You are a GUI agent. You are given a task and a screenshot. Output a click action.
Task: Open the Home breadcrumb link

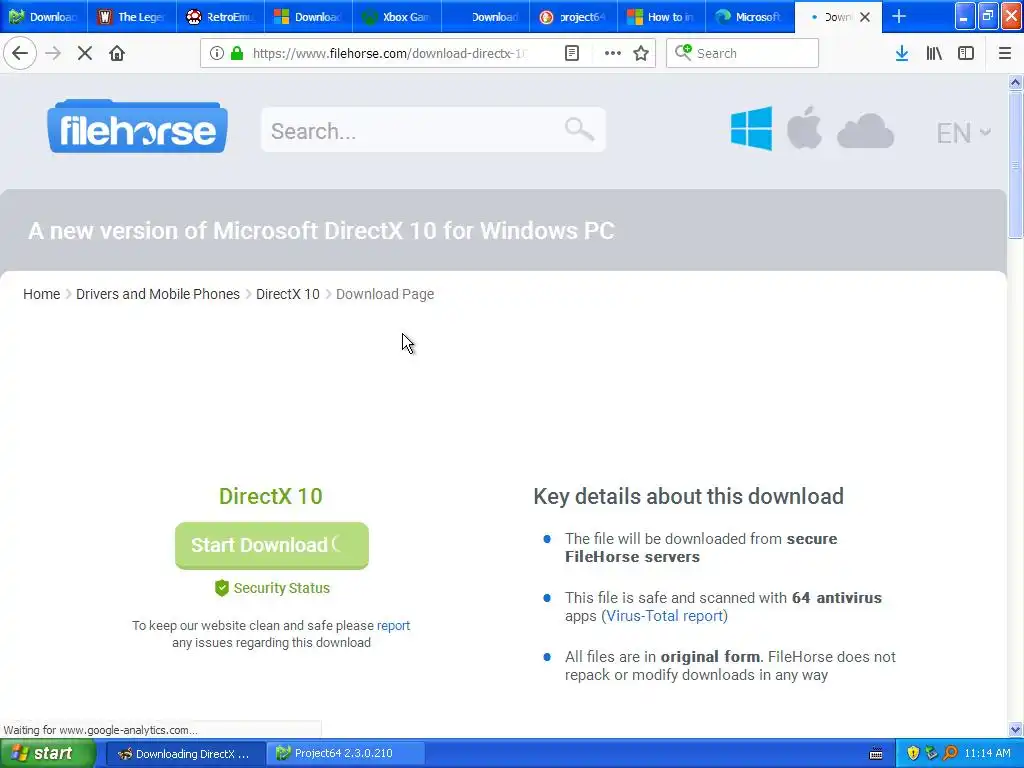42,294
